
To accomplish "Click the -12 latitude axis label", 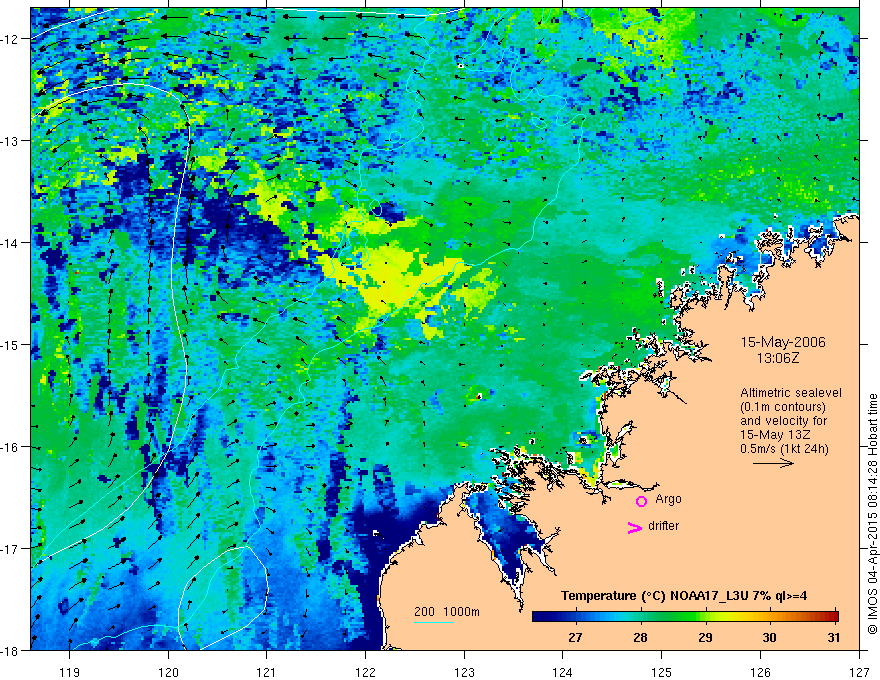I will pos(11,39).
